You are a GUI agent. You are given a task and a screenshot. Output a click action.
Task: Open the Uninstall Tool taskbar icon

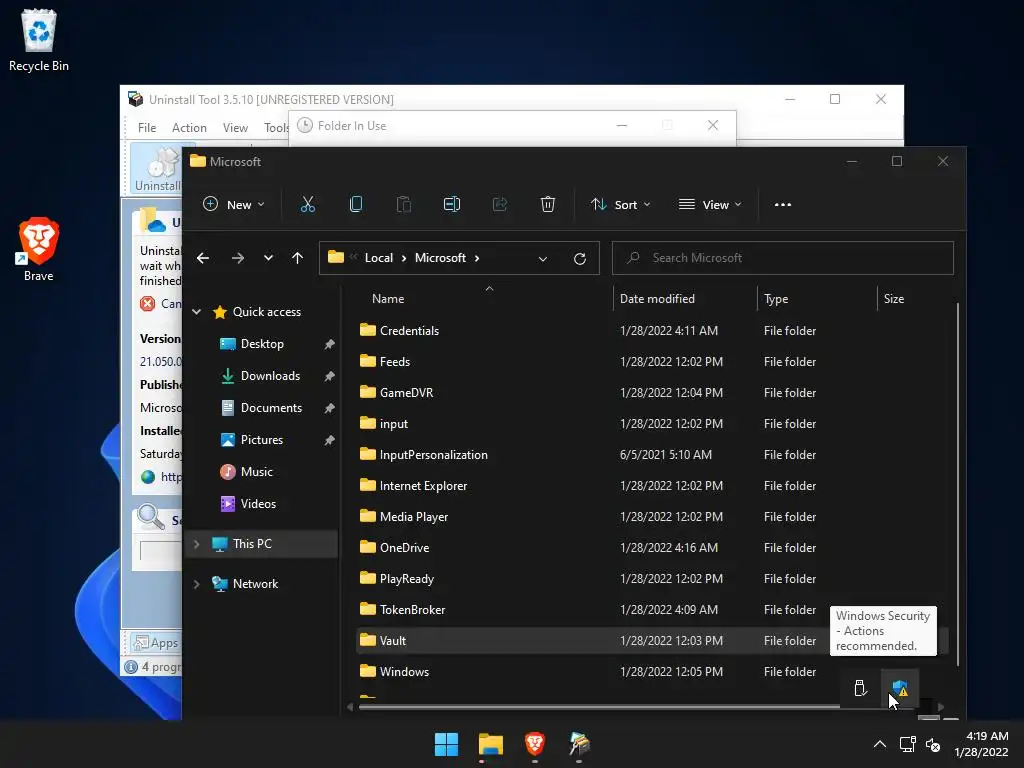pyautogui.click(x=579, y=744)
